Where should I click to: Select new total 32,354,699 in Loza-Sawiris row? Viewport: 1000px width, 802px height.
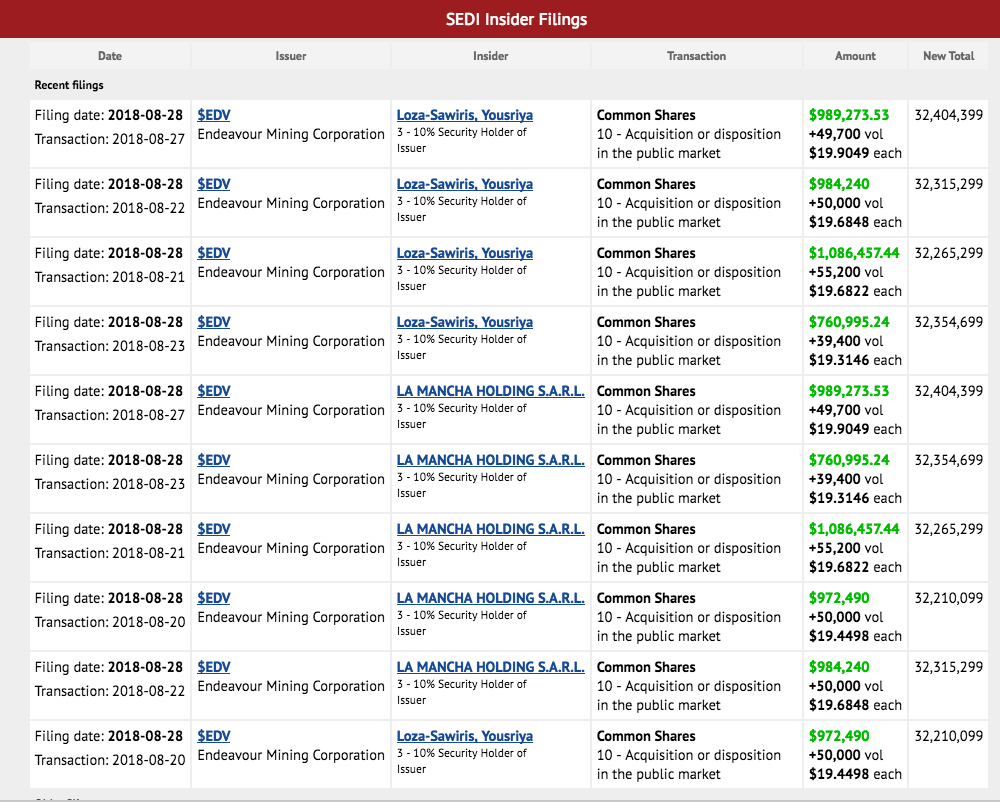point(948,322)
